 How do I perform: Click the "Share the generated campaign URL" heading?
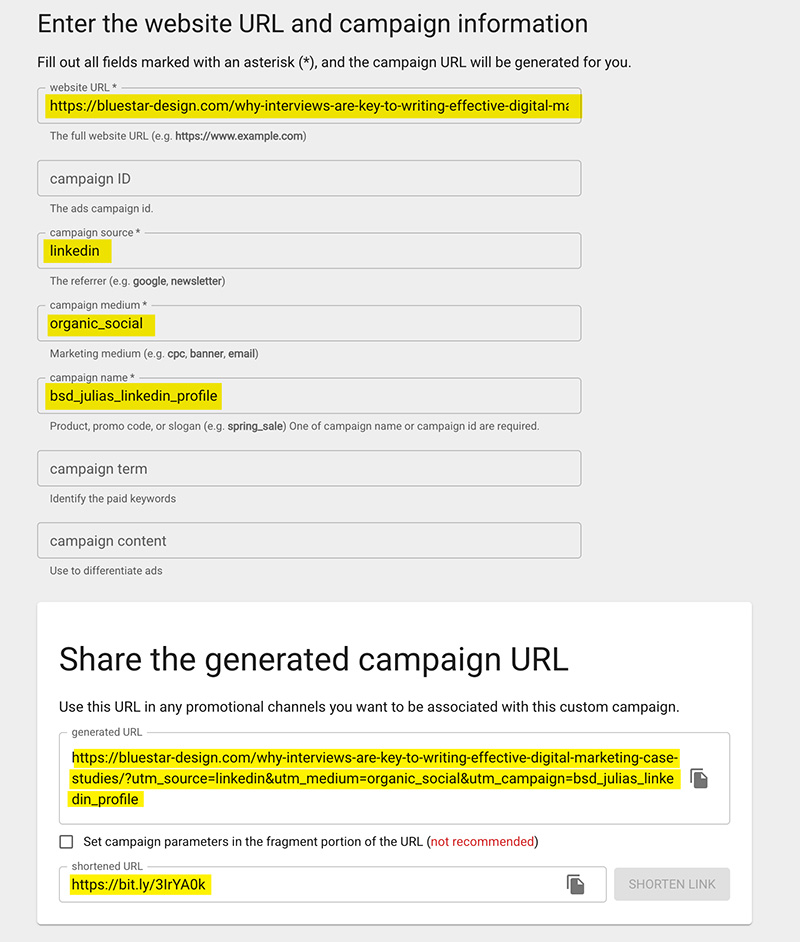click(x=314, y=660)
